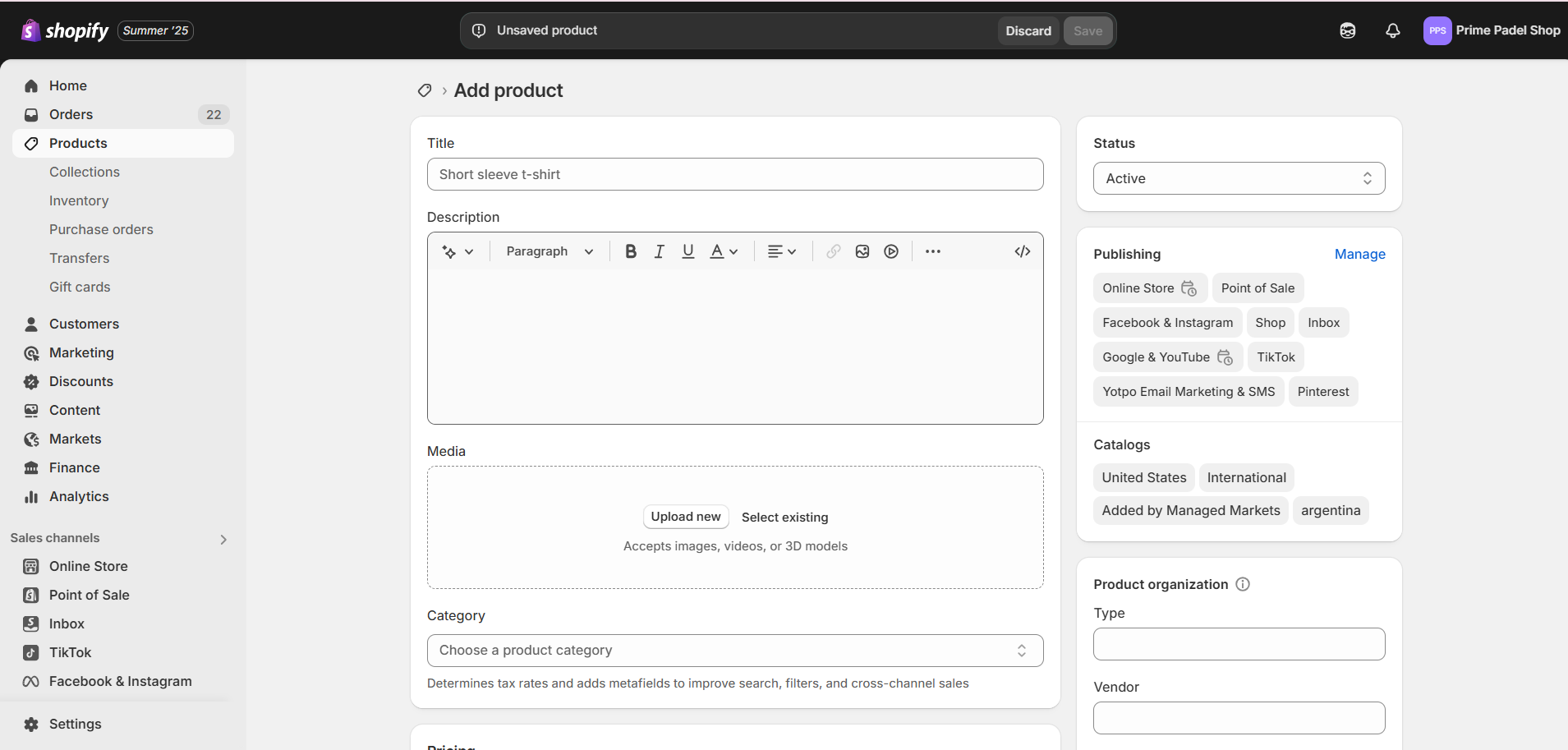
Task: Expand the Sales channels section
Action: tap(223, 539)
